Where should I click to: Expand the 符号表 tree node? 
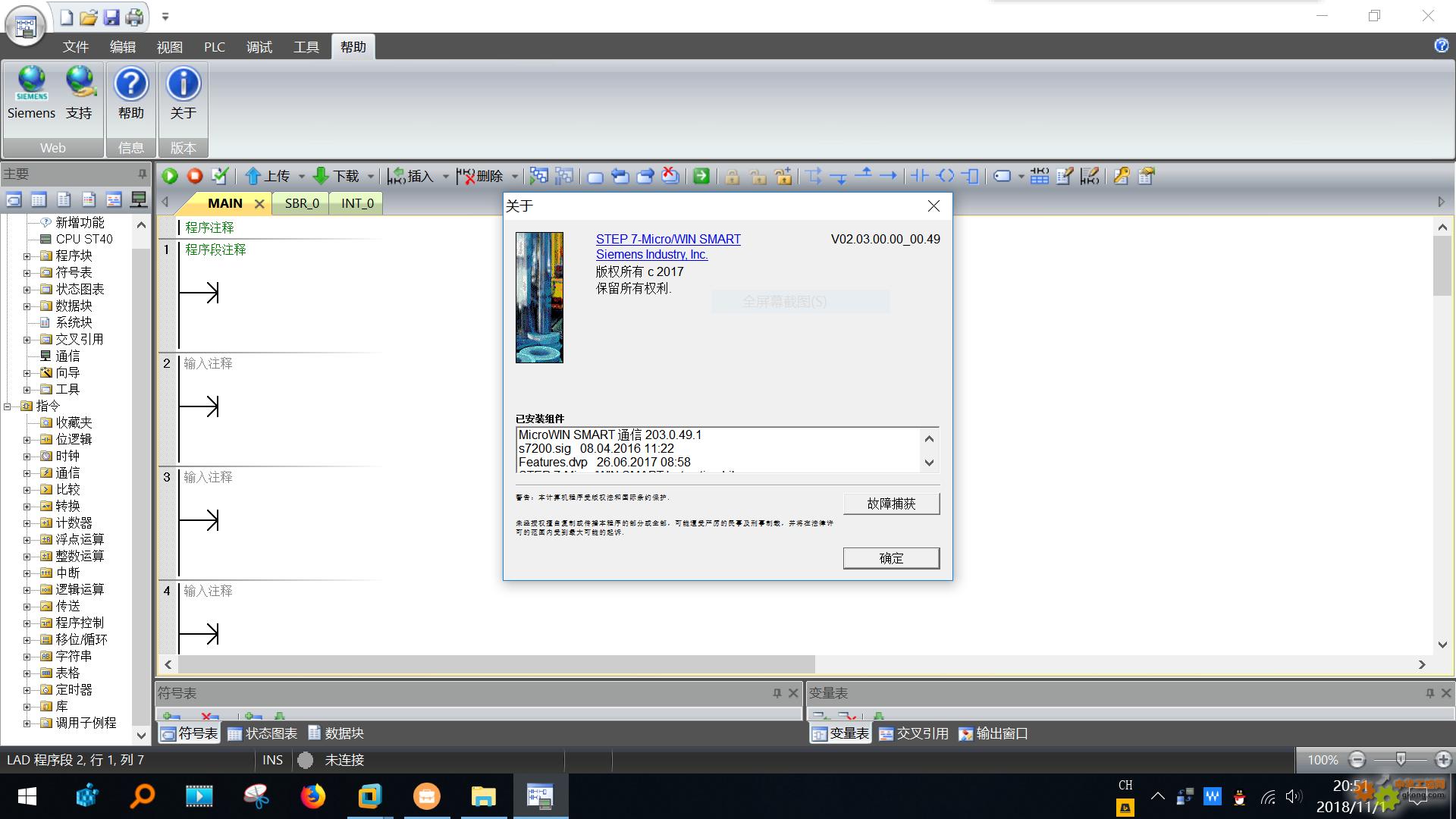(27, 272)
